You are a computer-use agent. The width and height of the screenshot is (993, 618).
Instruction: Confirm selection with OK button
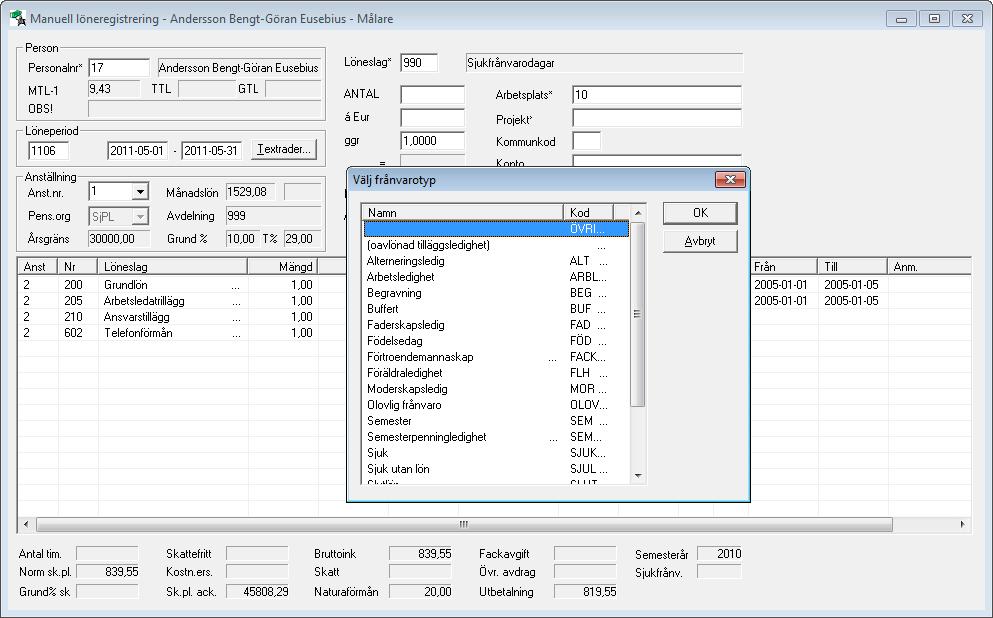tap(700, 213)
